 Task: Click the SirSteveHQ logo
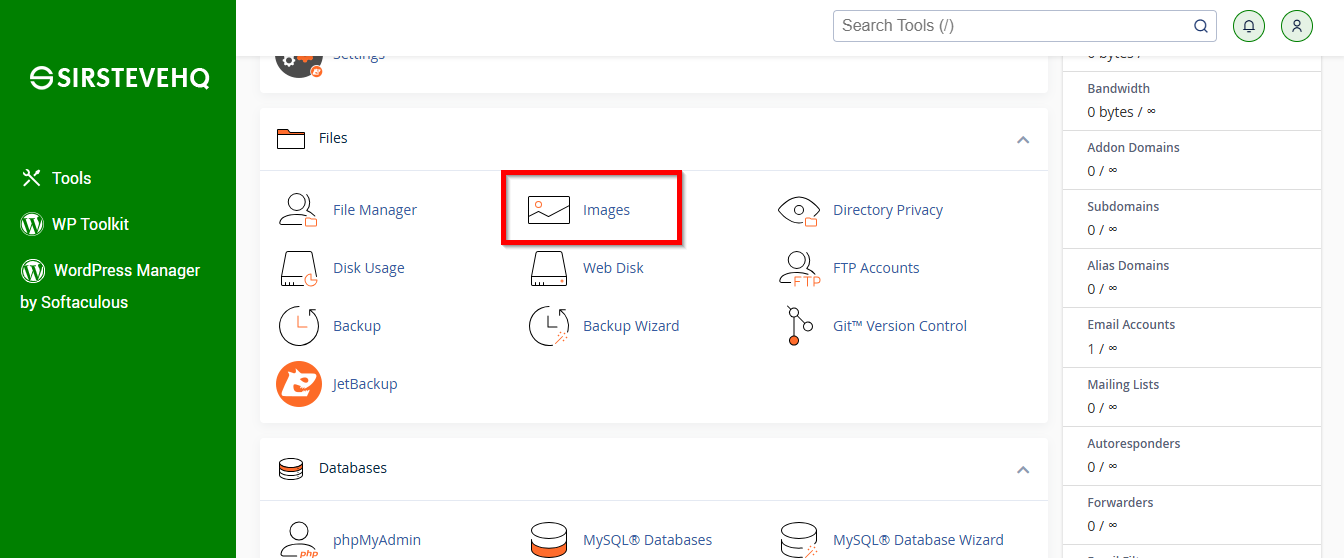point(120,78)
